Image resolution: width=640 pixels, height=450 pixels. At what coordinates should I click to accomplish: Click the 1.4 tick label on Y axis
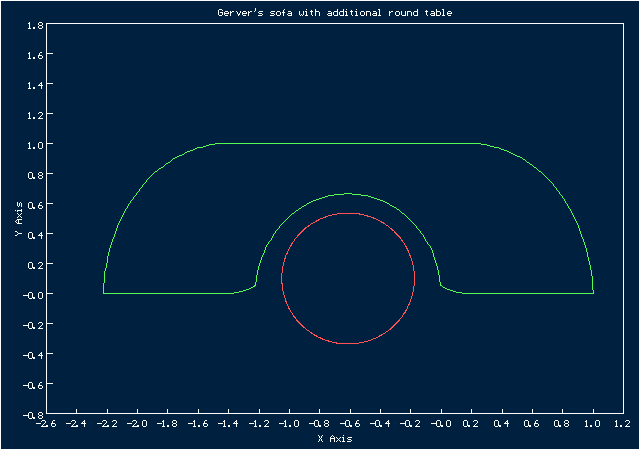point(35,85)
